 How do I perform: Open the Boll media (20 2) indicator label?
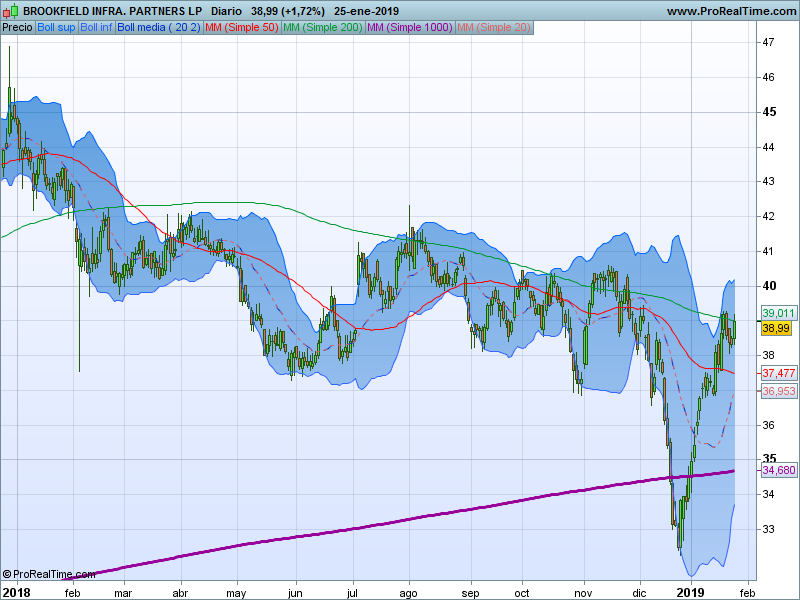pos(159,28)
